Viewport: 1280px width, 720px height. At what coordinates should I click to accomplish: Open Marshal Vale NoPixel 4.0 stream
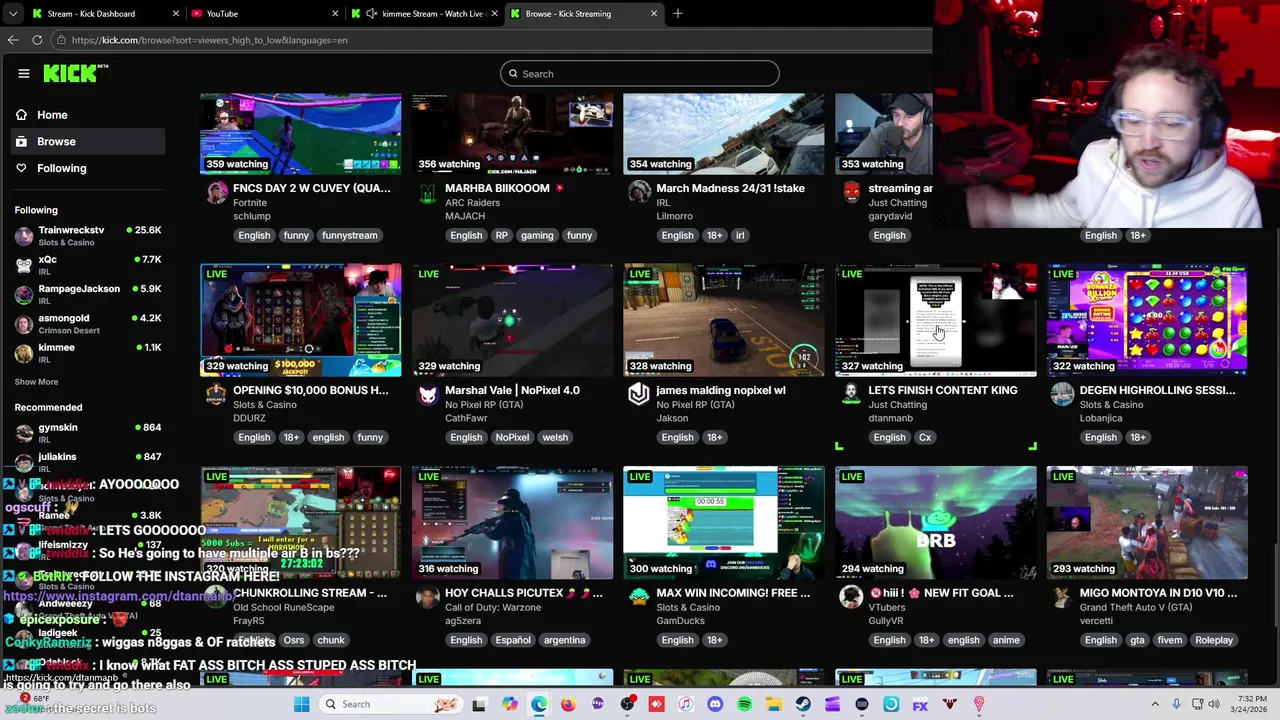pos(512,391)
